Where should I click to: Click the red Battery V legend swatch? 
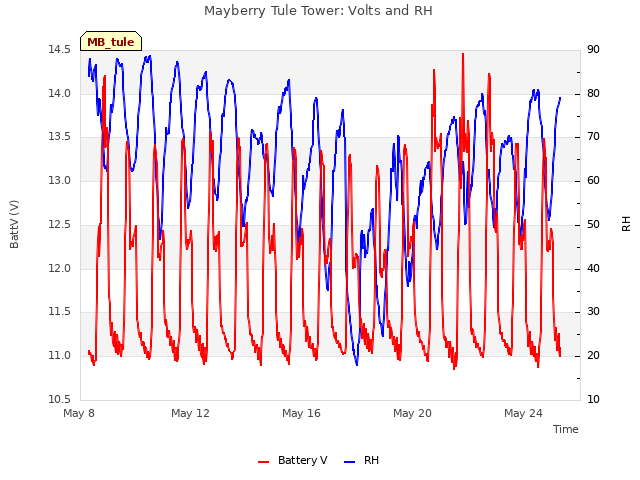[264, 462]
